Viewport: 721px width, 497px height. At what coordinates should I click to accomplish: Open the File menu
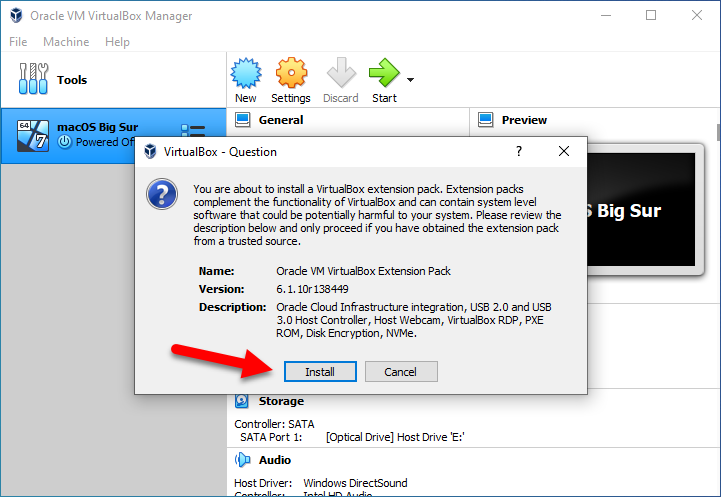18,42
